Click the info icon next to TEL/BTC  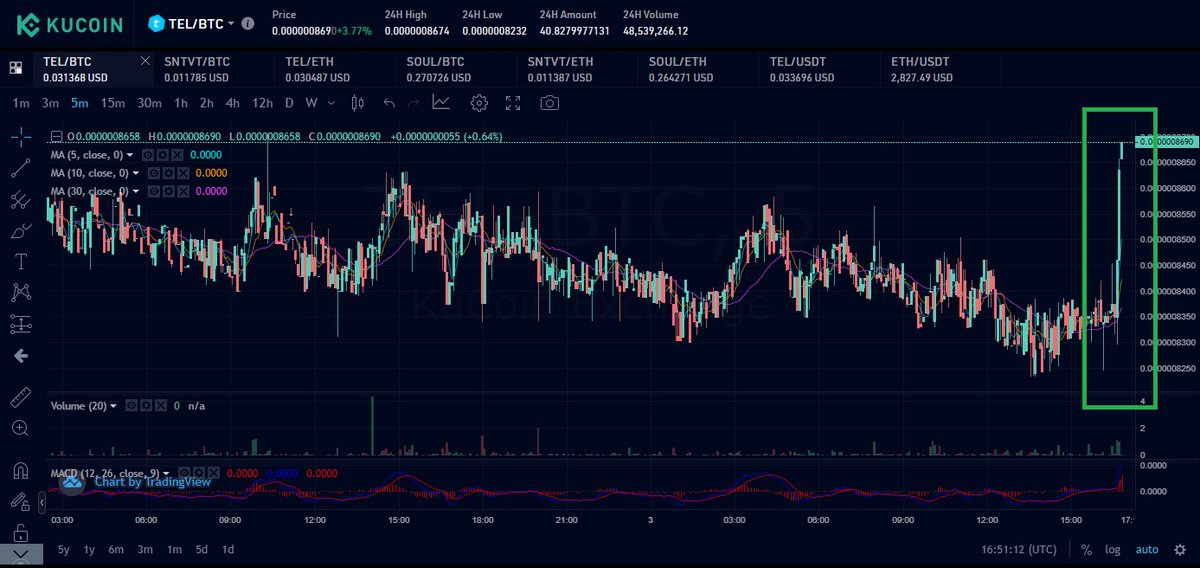[x=248, y=22]
